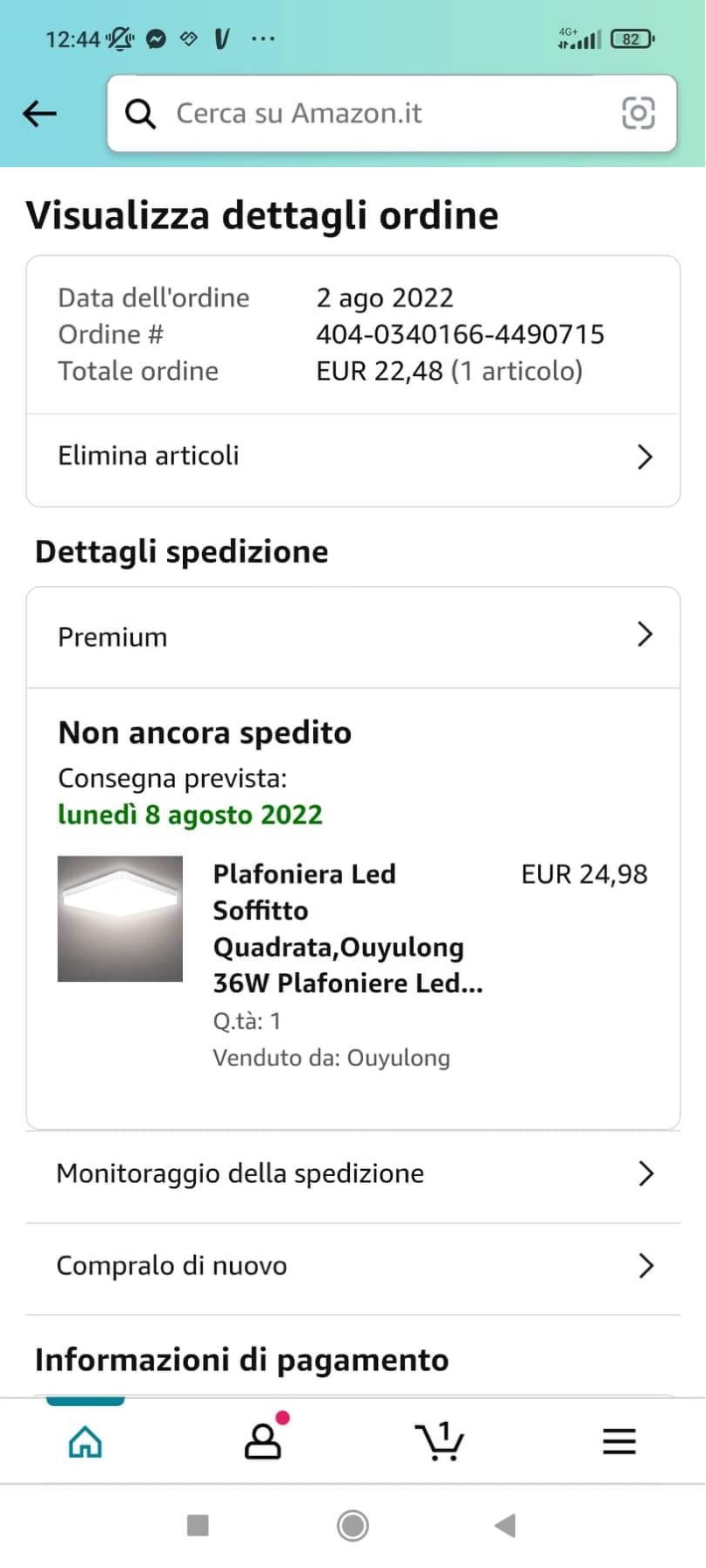Viewport: 706px width, 1568px height.
Task: Open the camera scan lens icon
Action: tap(638, 113)
